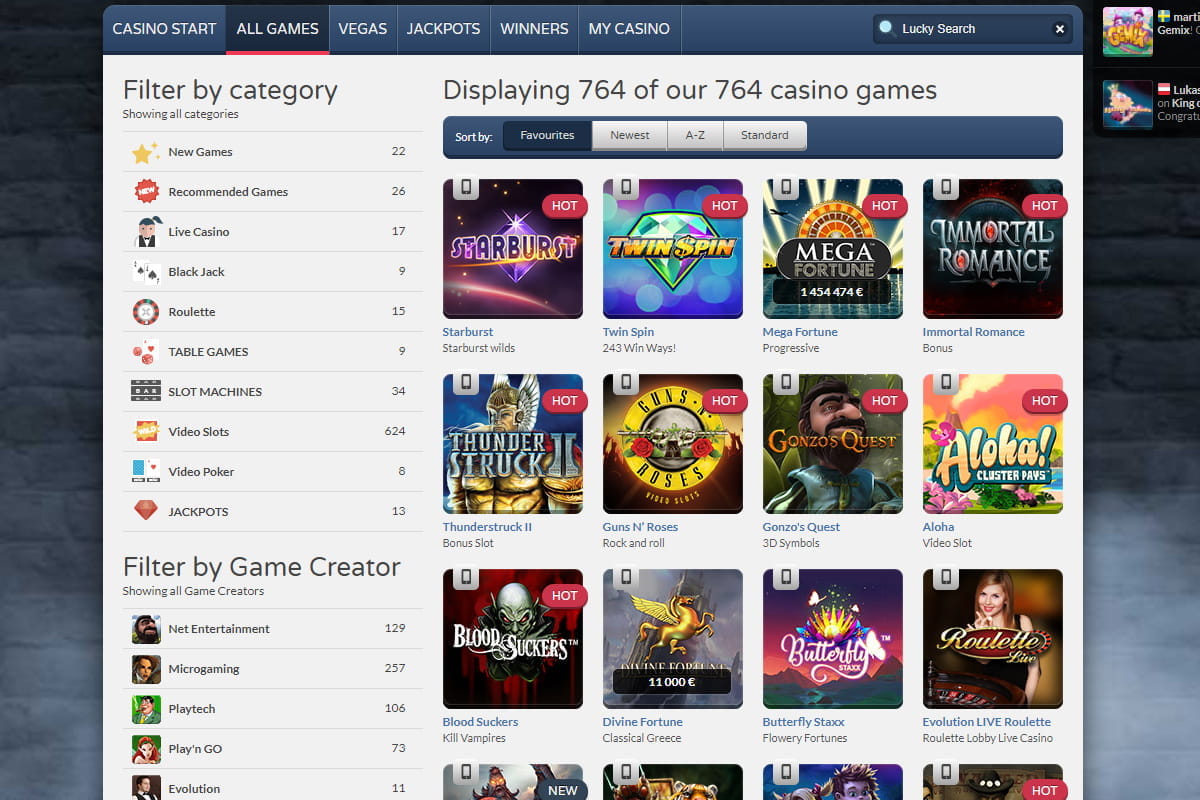
Task: Launch the Roulette Live game thumbnail
Action: pos(993,639)
